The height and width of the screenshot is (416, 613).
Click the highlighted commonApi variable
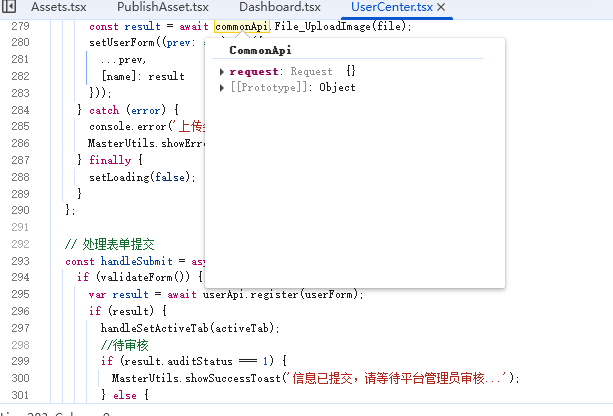(x=241, y=26)
